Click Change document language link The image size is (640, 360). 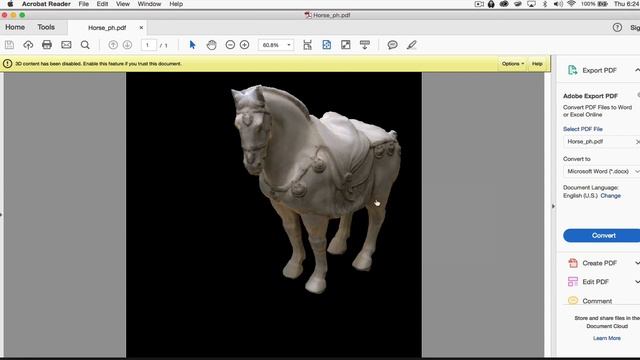coord(611,196)
